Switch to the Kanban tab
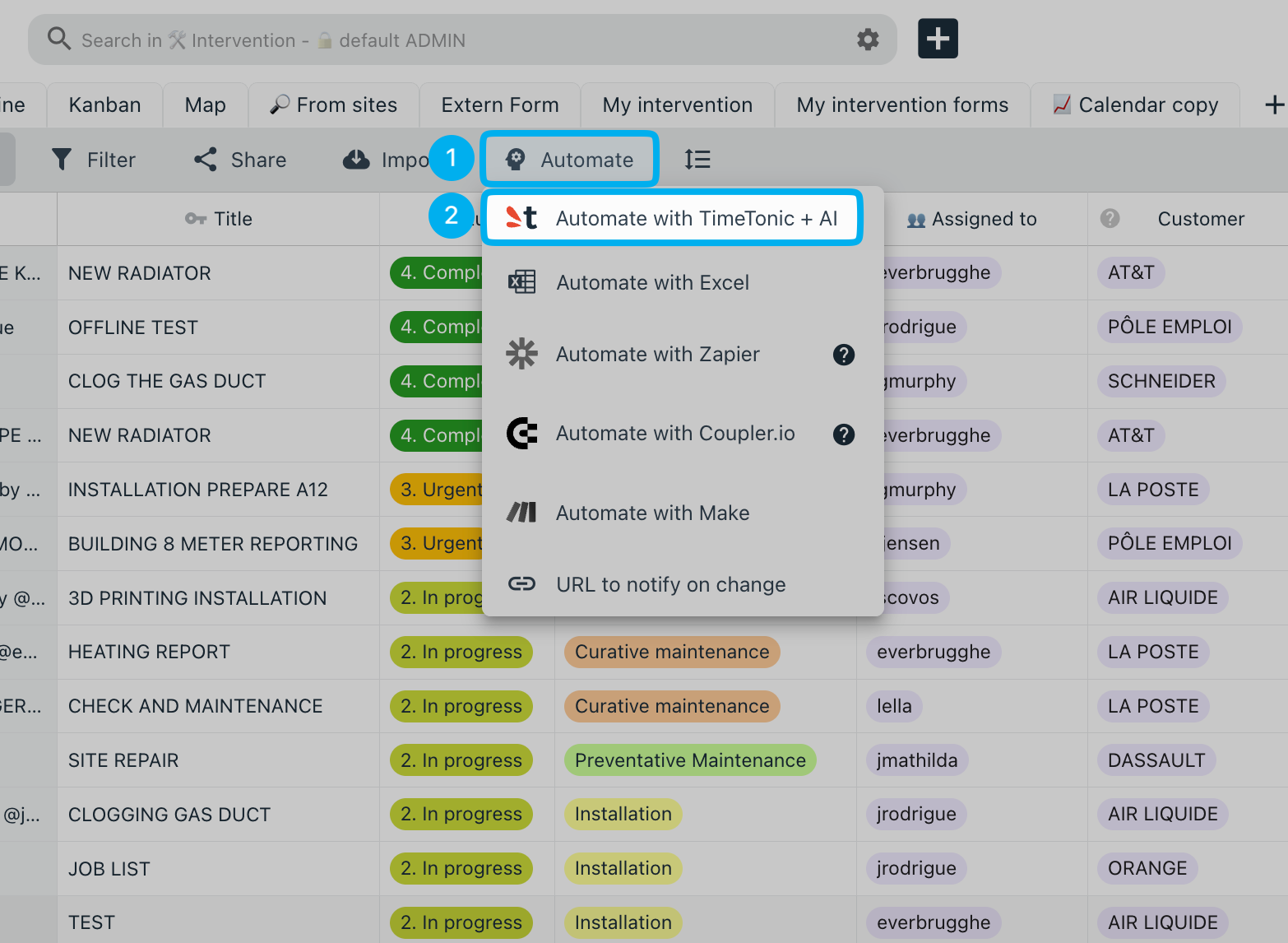 pyautogui.click(x=104, y=105)
